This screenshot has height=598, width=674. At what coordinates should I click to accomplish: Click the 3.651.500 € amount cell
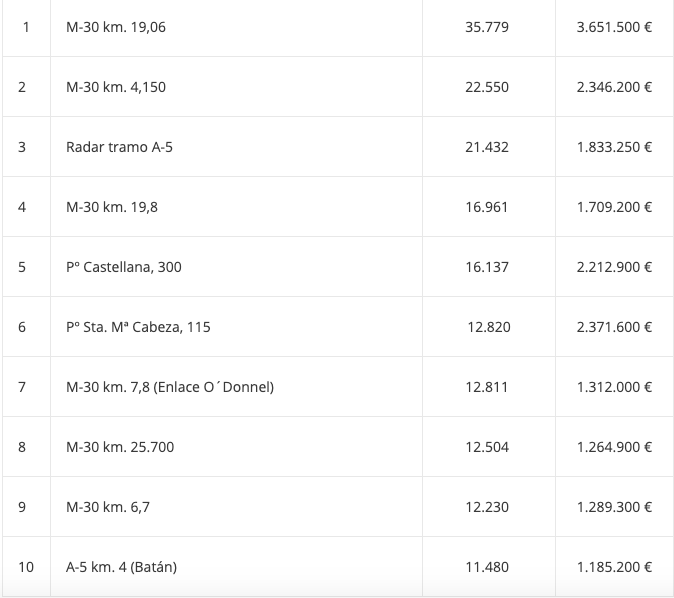pyautogui.click(x=614, y=27)
